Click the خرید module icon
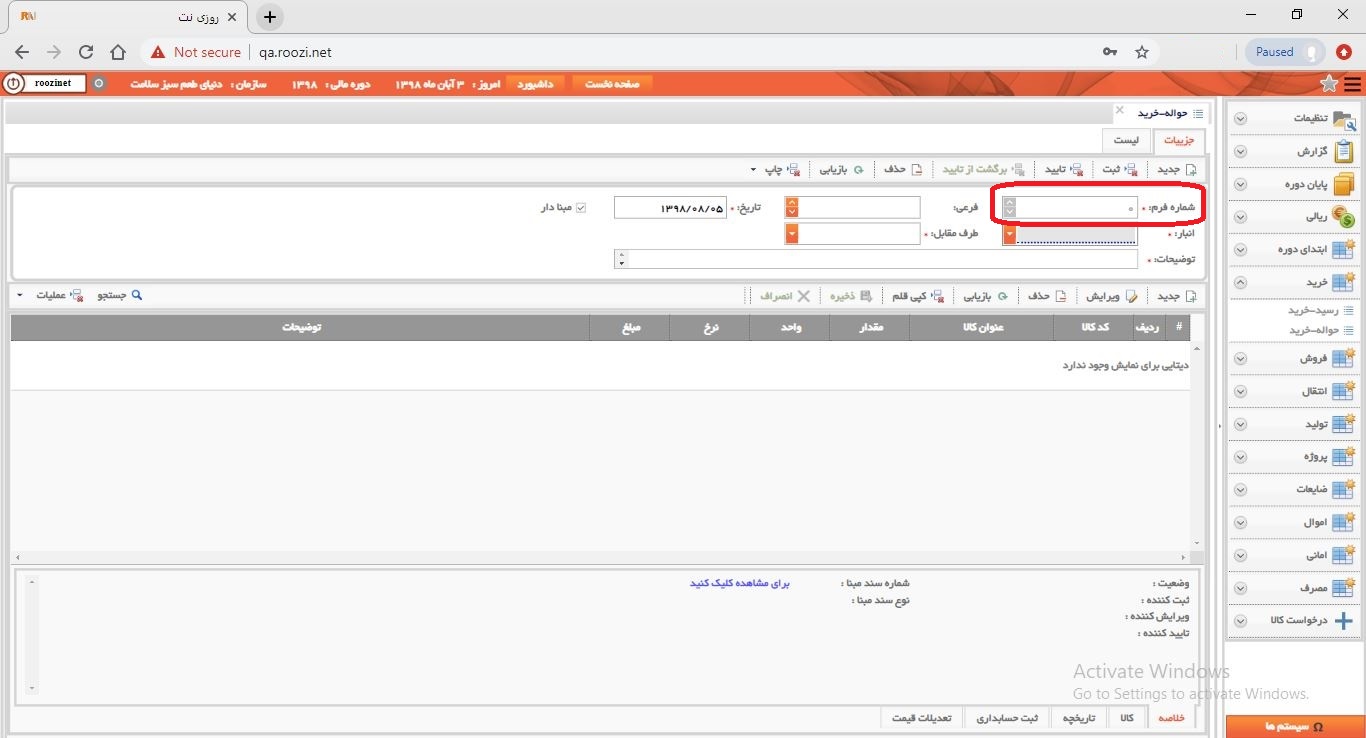This screenshot has width=1366, height=738. [x=1343, y=282]
